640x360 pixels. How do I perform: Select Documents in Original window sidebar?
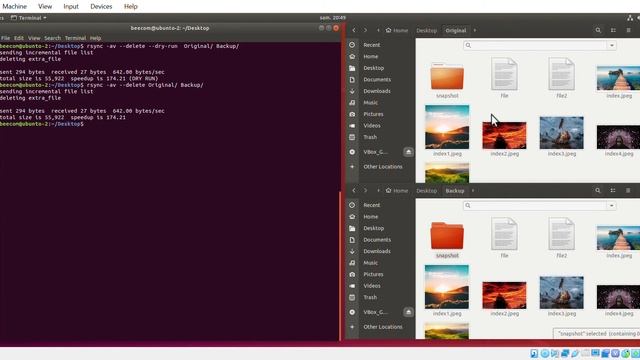(x=377, y=80)
